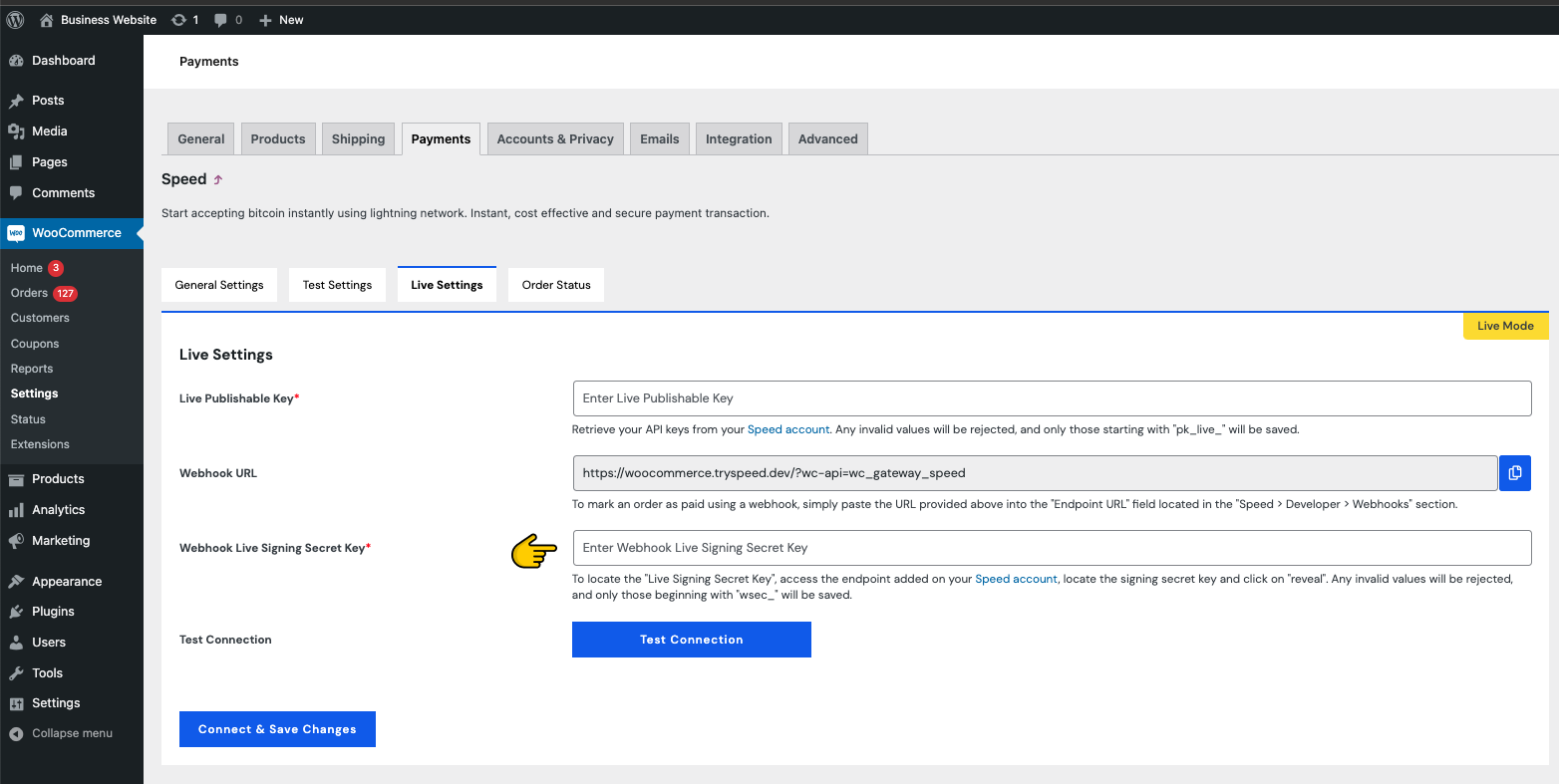1559x784 pixels.
Task: Check the updates counter icon
Action: pyautogui.click(x=178, y=20)
